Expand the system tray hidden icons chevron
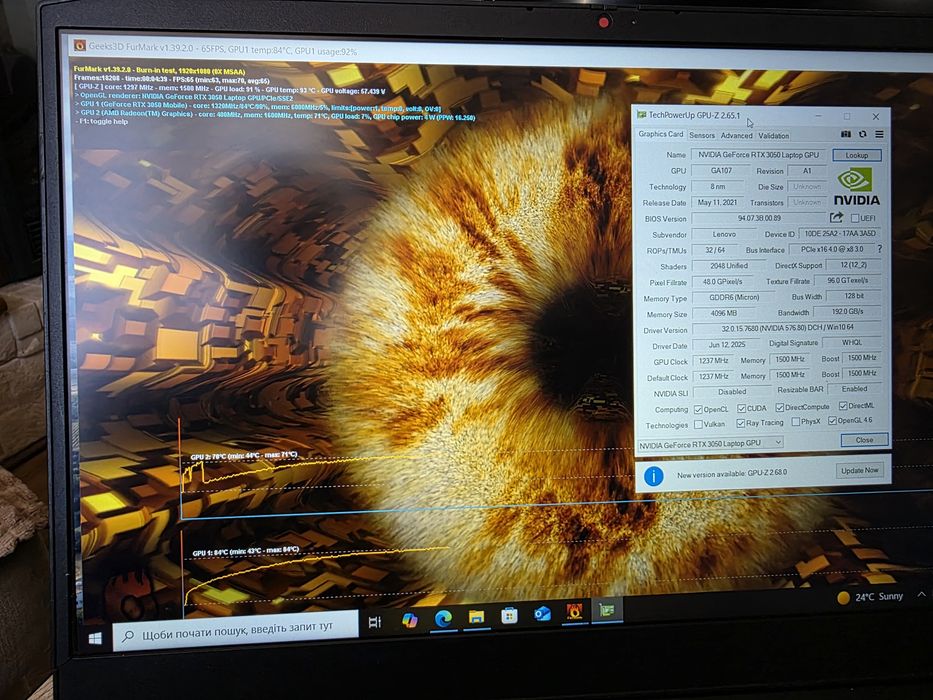The image size is (933, 700). 921,593
